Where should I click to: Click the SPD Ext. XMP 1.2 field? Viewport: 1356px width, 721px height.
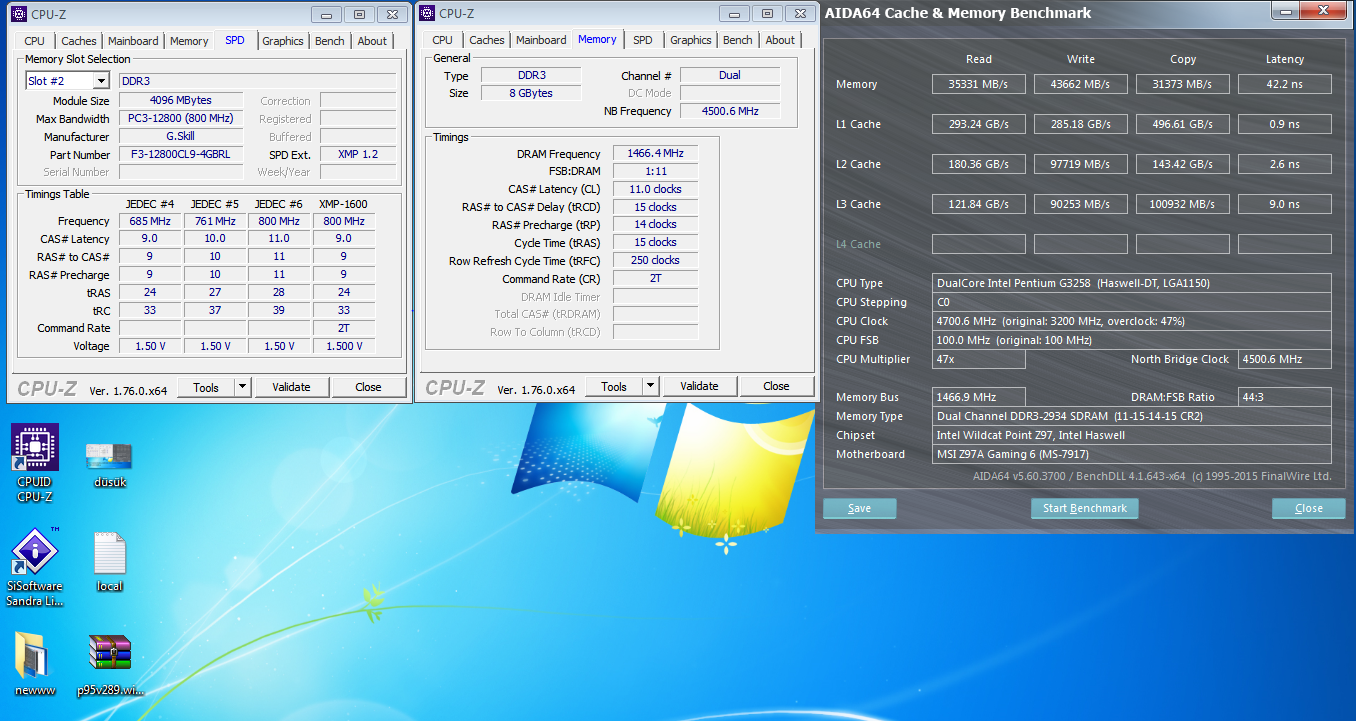coord(358,155)
